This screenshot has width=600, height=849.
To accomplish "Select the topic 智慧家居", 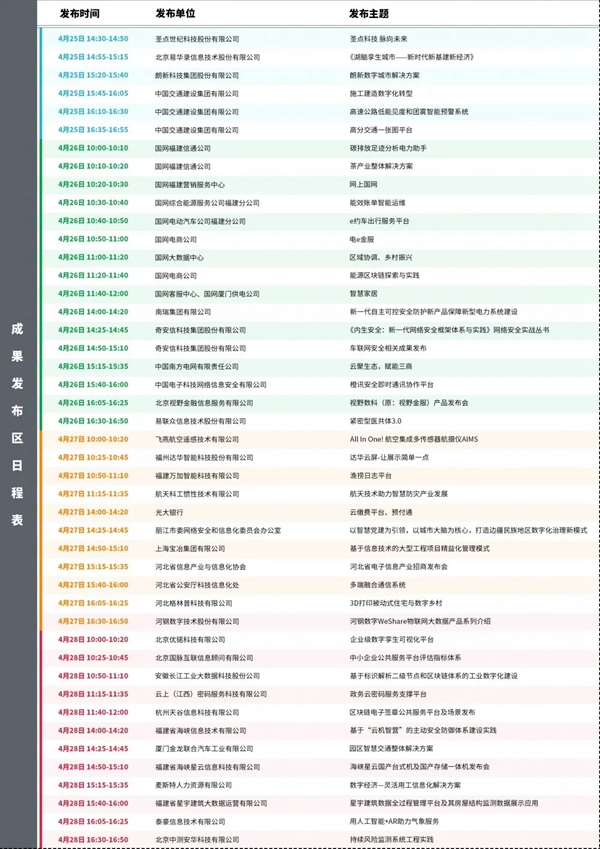I will [x=365, y=294].
